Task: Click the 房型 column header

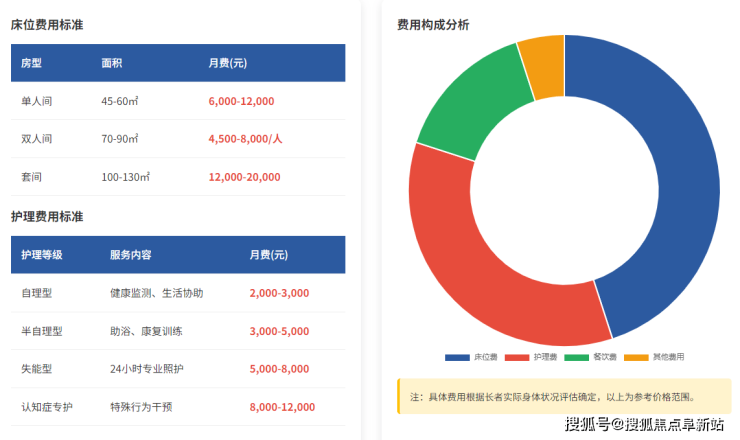Action: pyautogui.click(x=32, y=63)
